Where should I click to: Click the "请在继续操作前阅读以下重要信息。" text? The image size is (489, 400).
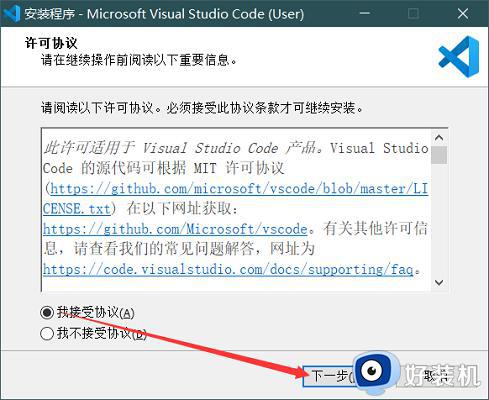tap(139, 60)
